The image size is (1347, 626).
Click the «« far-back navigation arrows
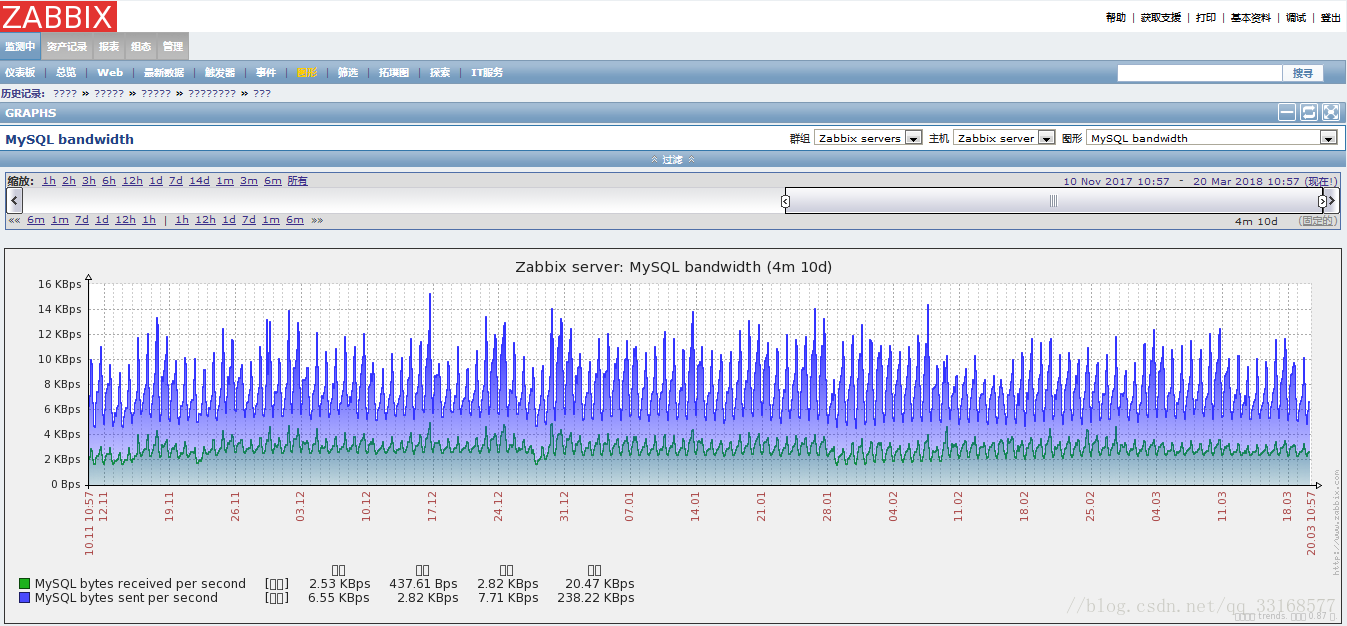[14, 220]
